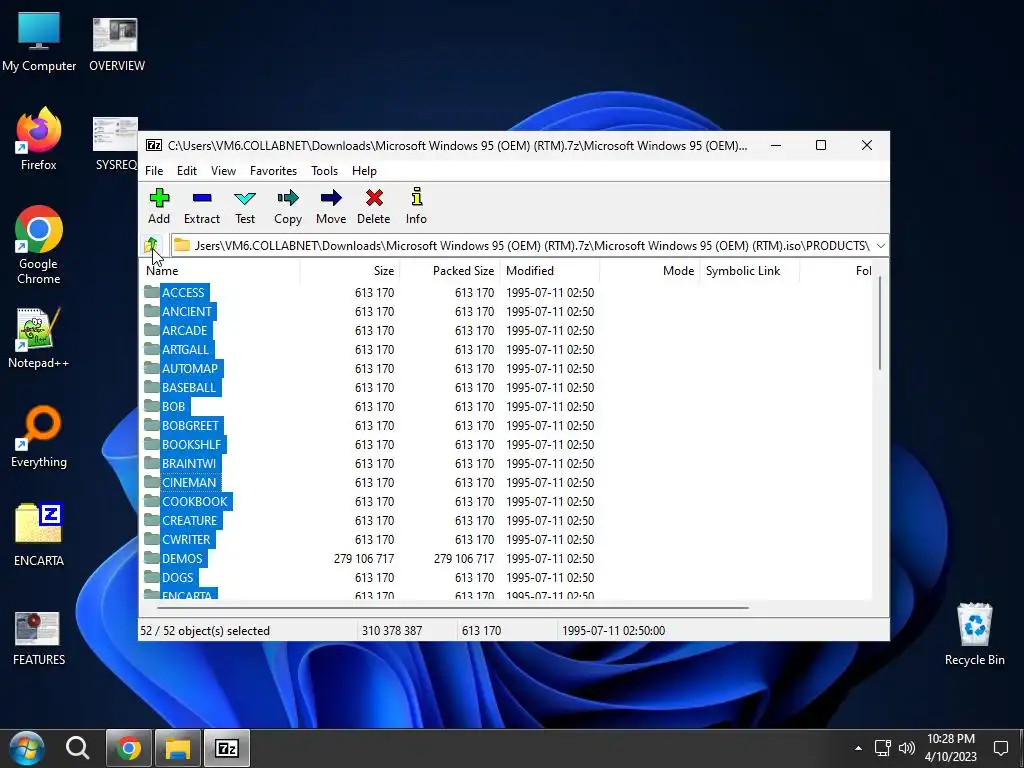Click the taskbar search icon

pyautogui.click(x=78, y=748)
